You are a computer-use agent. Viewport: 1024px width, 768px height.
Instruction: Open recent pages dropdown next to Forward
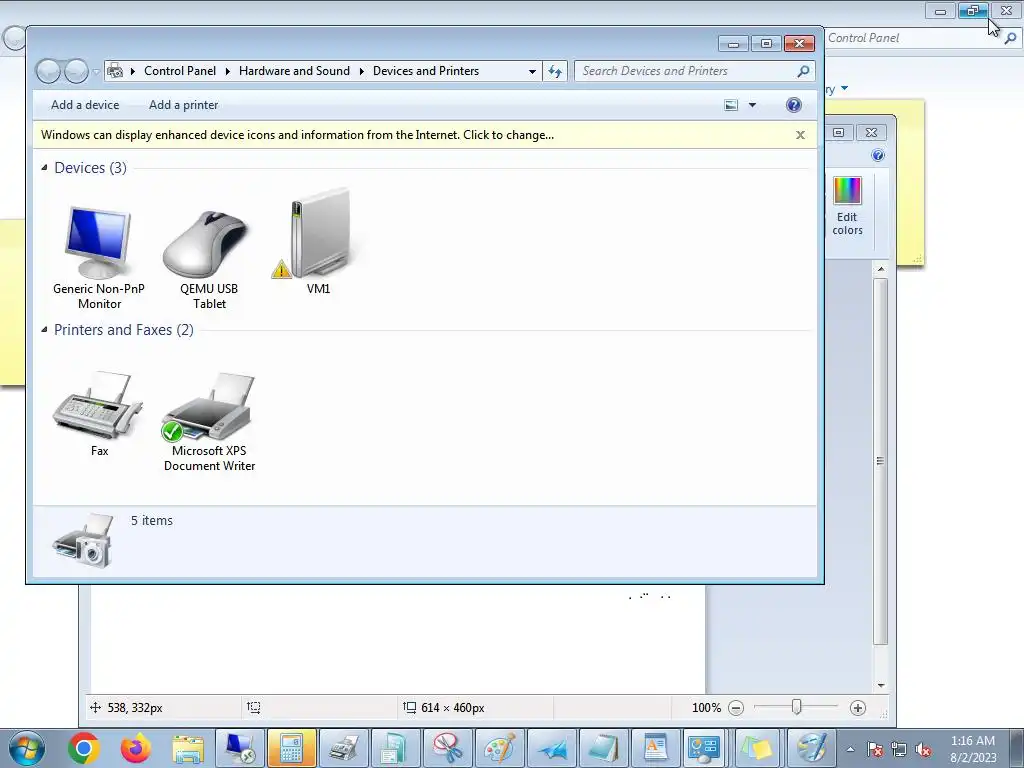pyautogui.click(x=96, y=71)
